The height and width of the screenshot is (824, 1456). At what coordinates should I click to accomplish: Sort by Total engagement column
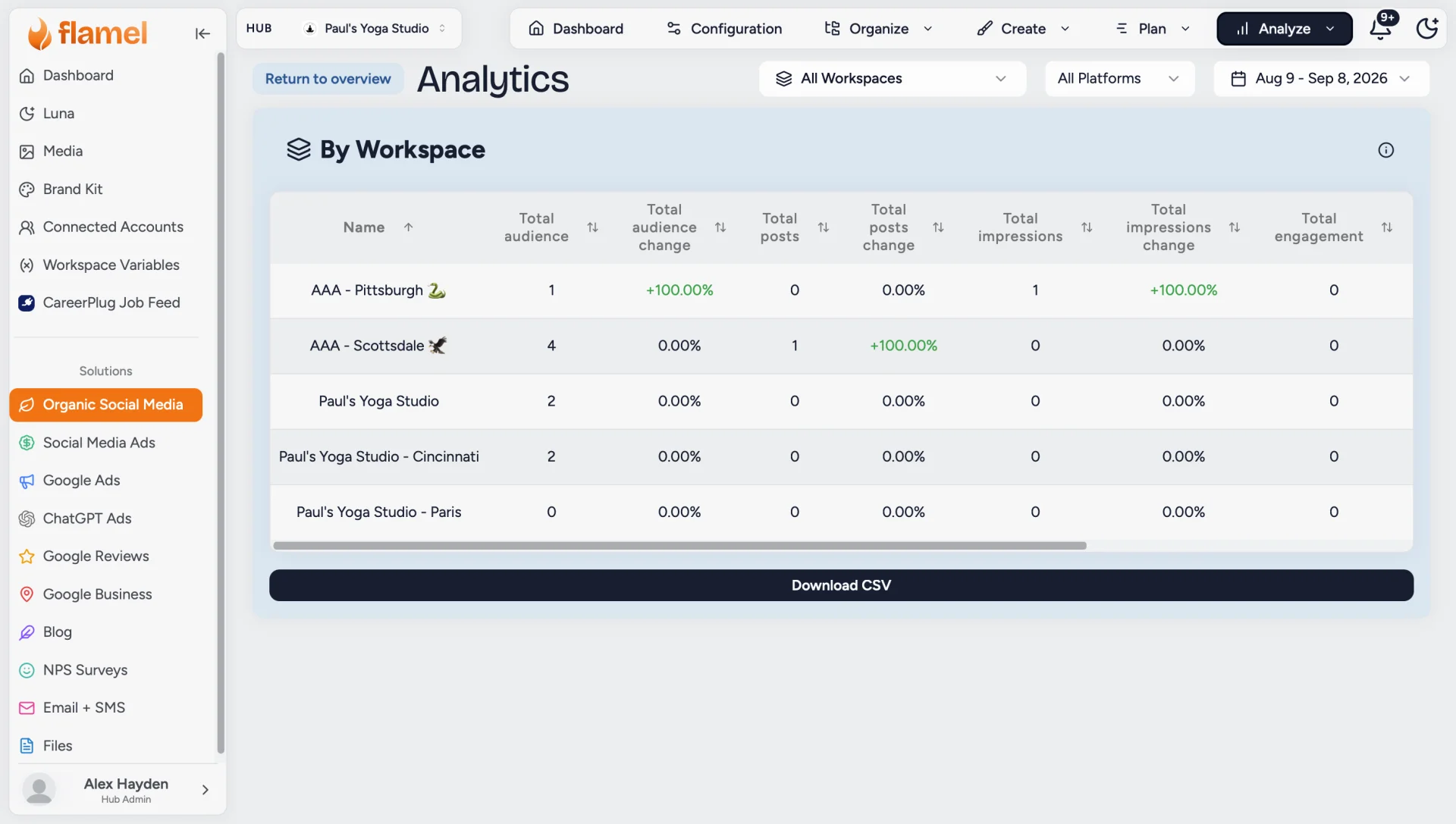(x=1386, y=227)
